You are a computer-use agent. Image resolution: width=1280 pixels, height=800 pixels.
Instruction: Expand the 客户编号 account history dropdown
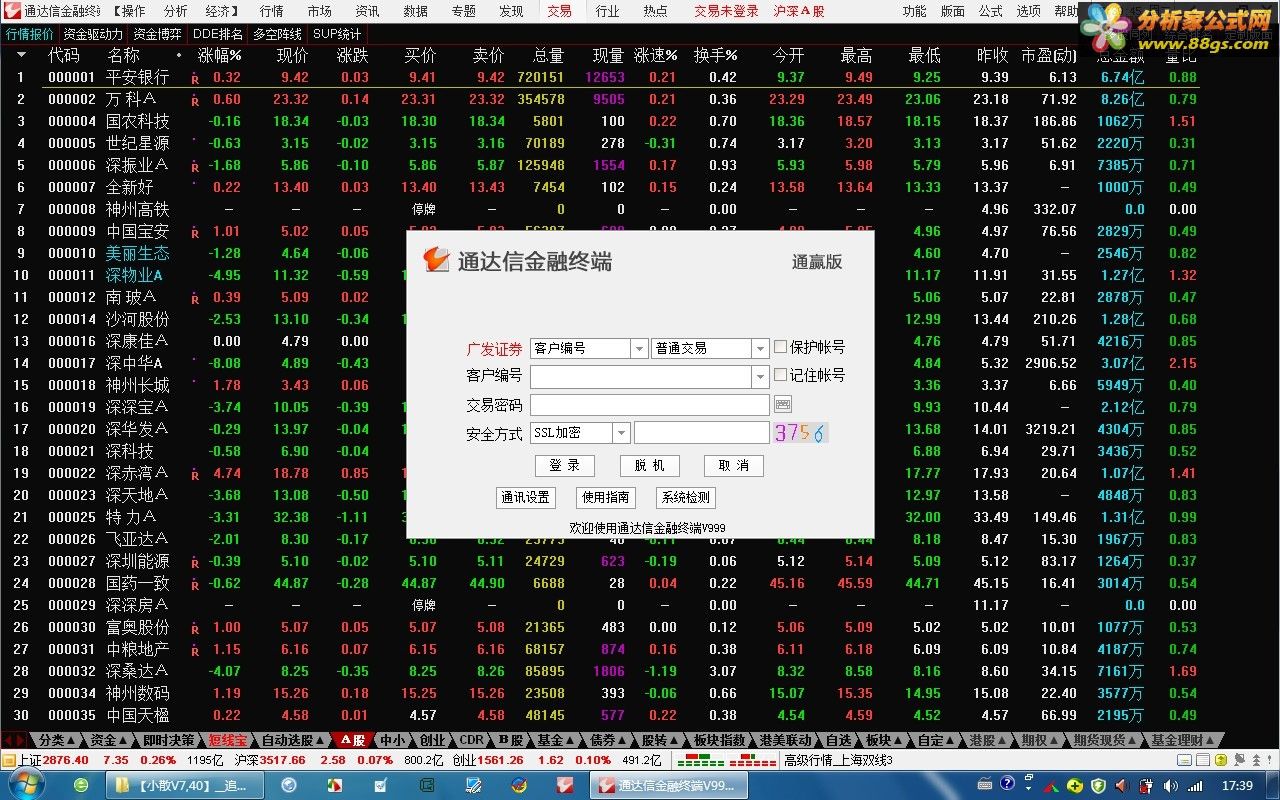[761, 377]
